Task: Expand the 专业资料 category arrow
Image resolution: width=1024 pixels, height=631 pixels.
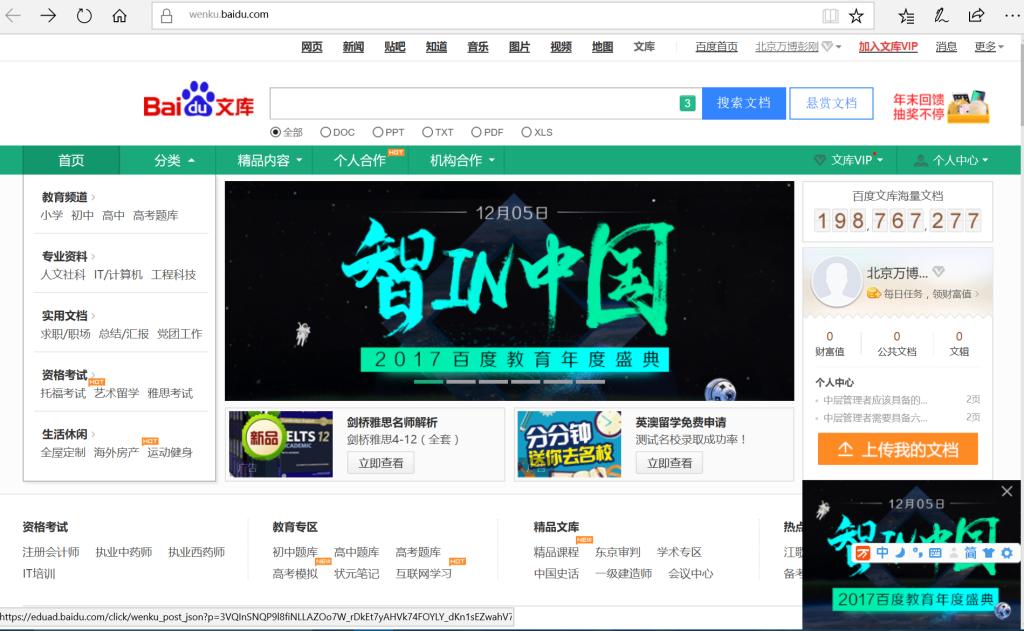Action: [93, 256]
